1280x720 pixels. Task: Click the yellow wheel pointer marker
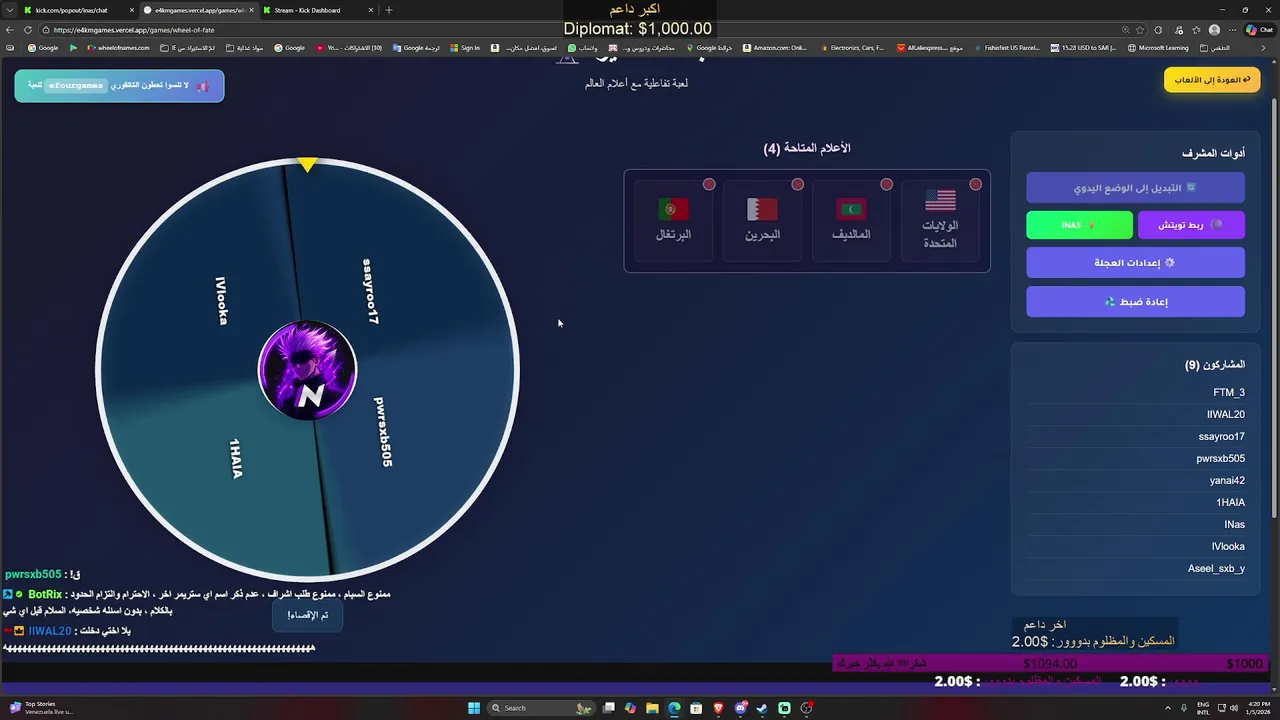coord(307,163)
